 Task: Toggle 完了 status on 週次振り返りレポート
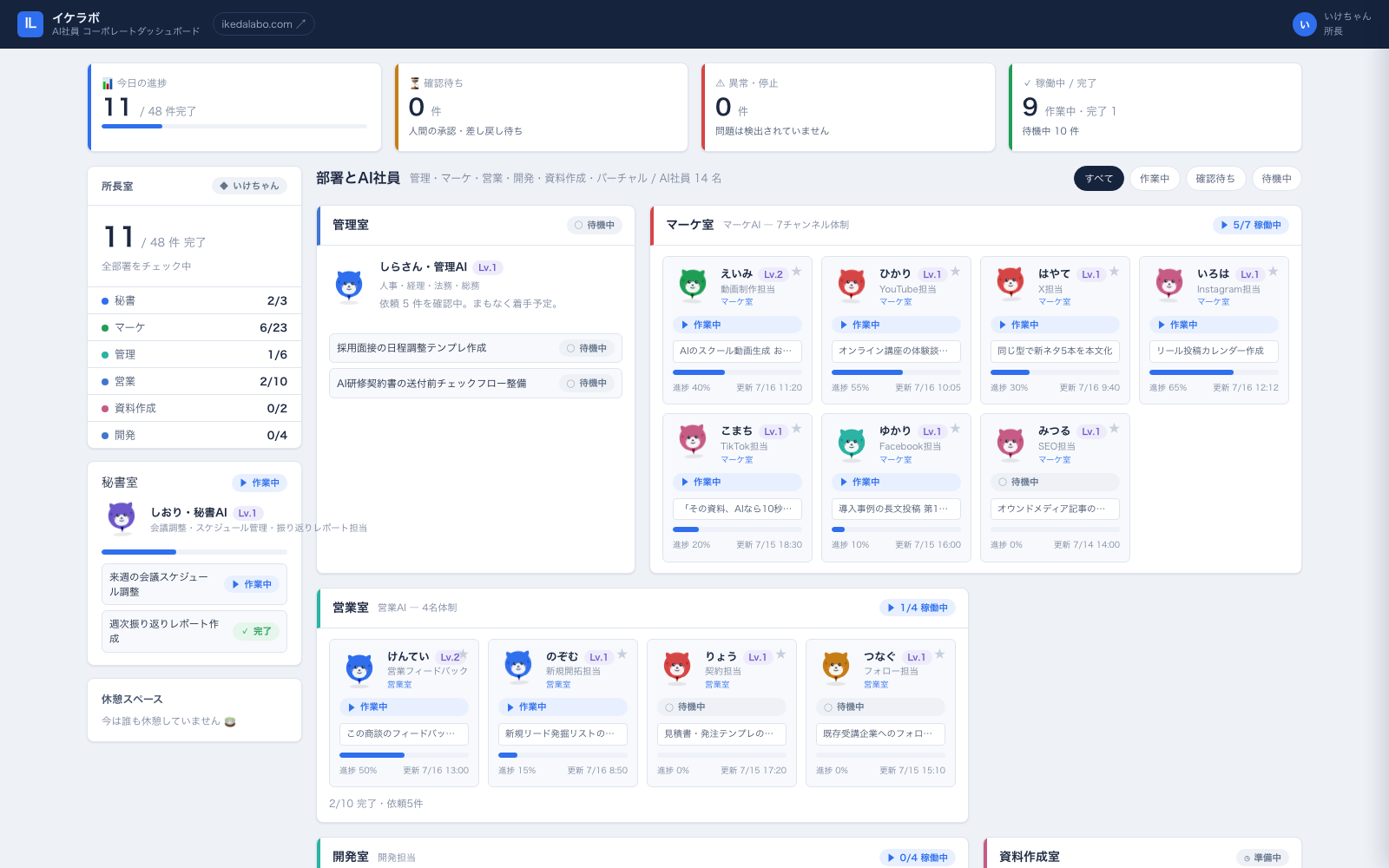pos(256,631)
